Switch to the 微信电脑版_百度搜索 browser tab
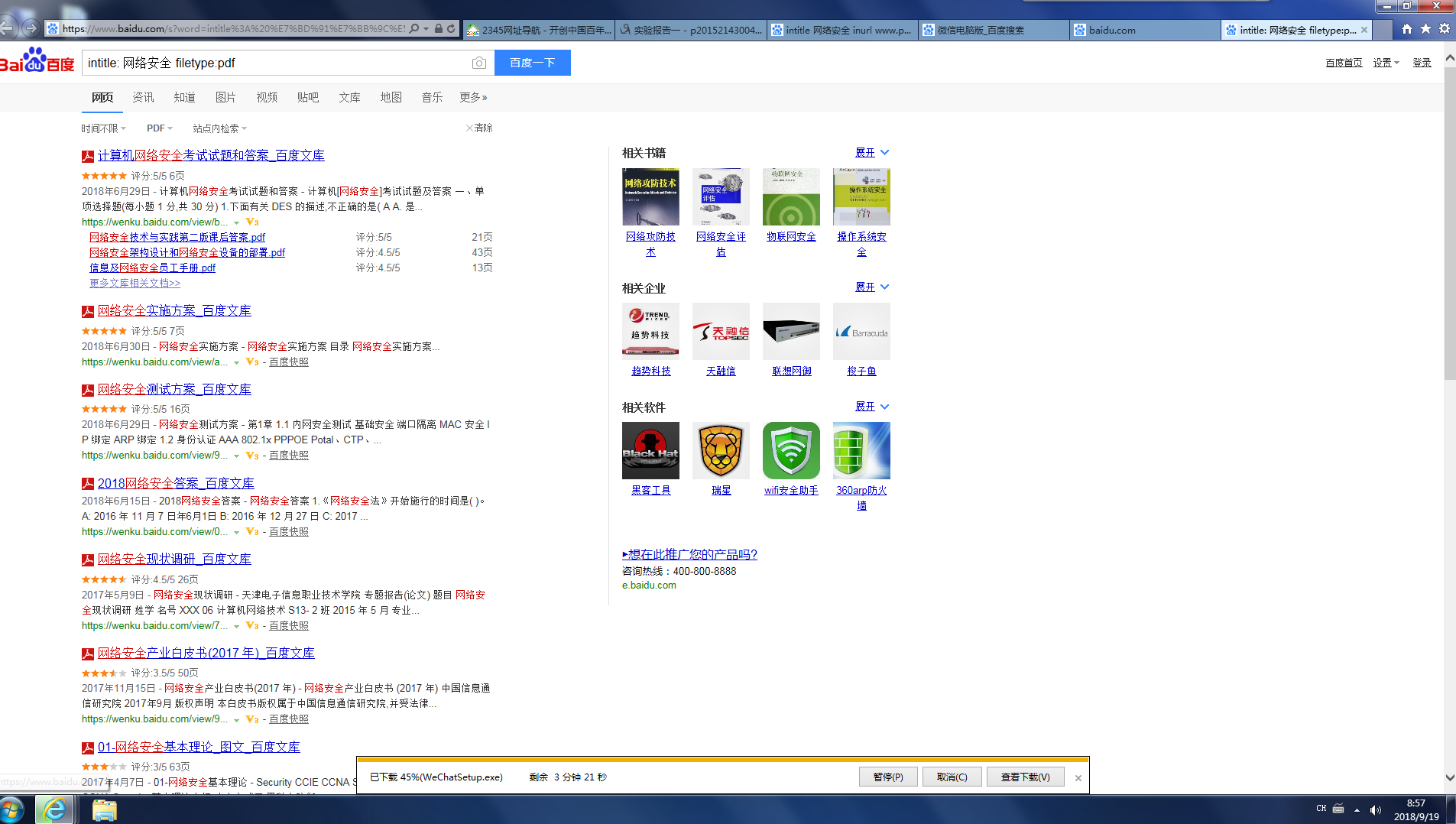 994,30
